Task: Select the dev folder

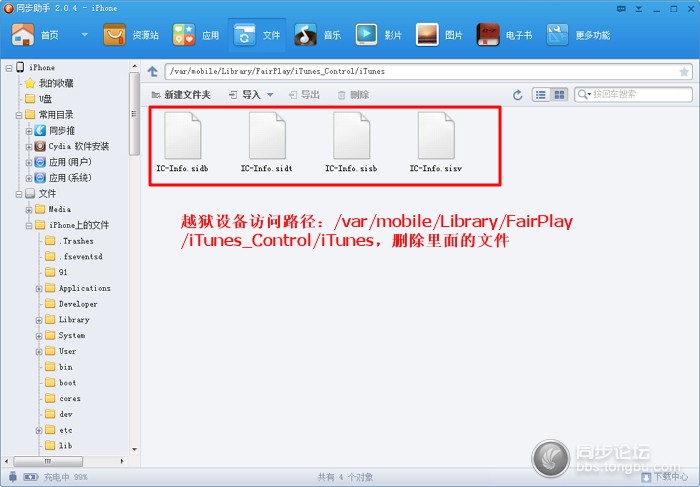Action: pos(59,414)
